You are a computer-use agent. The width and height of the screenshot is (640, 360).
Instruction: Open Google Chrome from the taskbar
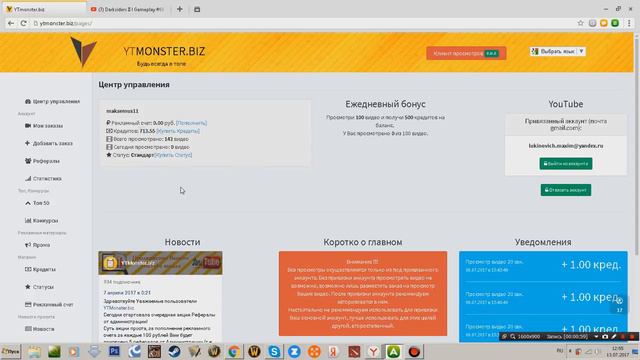tap(234, 351)
